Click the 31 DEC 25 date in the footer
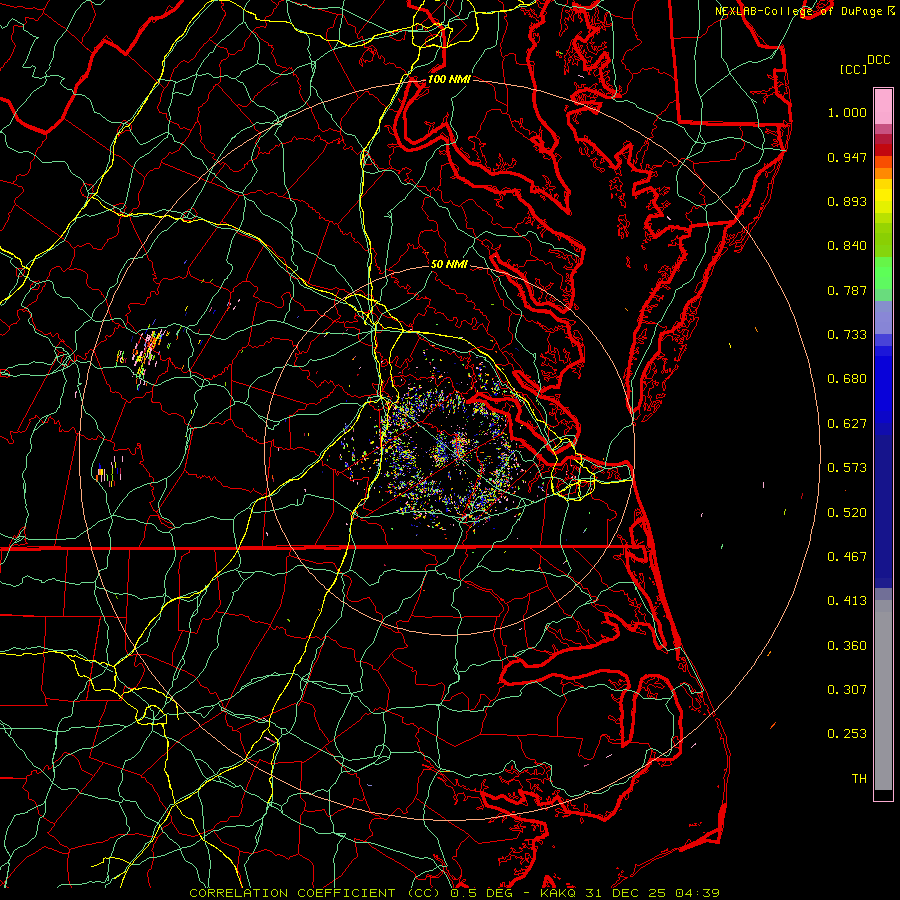This screenshot has width=900, height=900. pos(627,893)
